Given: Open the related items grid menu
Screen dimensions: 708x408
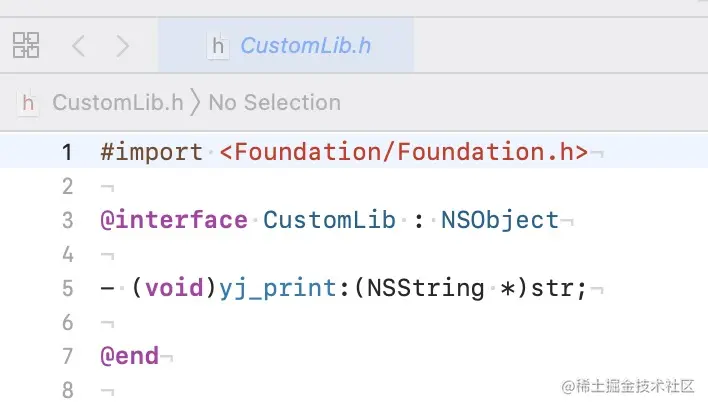Looking at the screenshot, I should 26,45.
